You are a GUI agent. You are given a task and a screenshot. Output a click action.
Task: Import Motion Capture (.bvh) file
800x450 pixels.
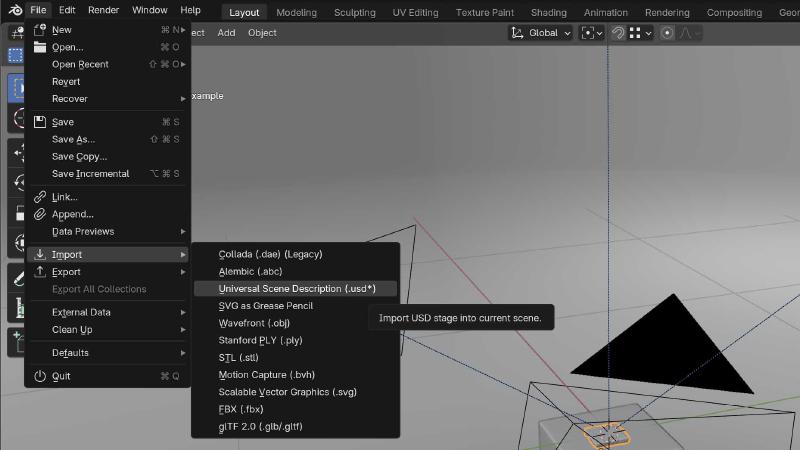pos(295,374)
